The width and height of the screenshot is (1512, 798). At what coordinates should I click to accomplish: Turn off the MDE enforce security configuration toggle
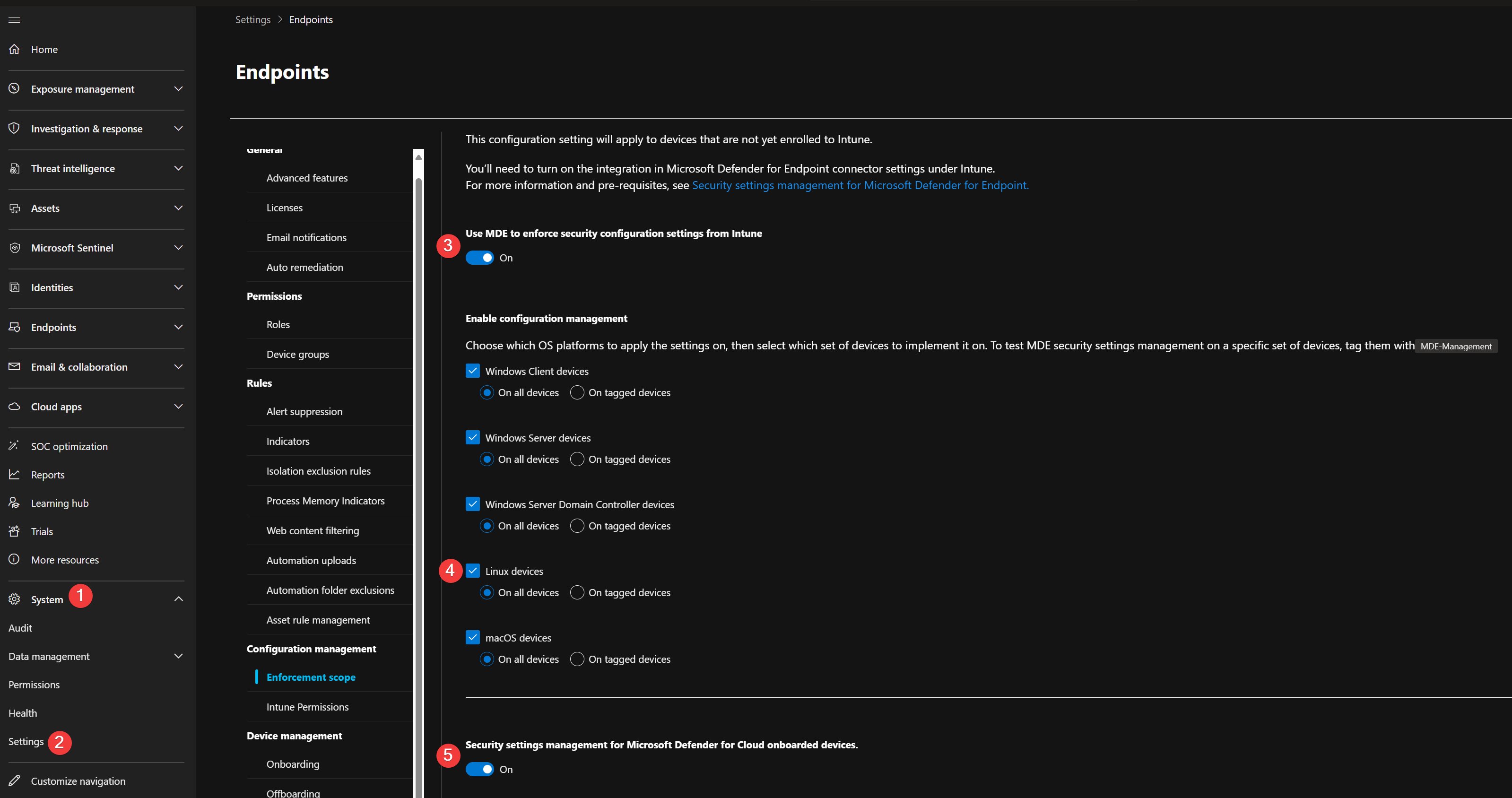pos(479,258)
